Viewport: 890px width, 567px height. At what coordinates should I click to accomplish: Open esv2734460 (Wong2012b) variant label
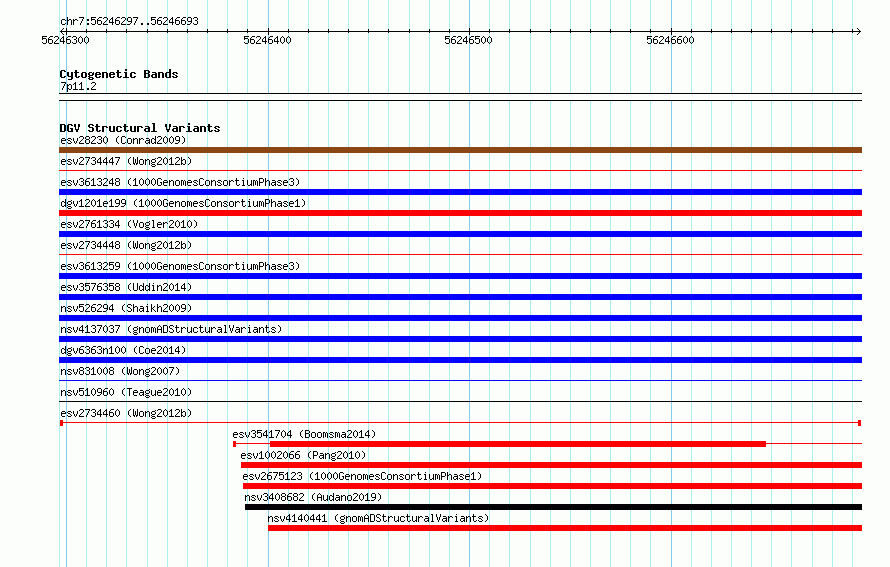[x=126, y=413]
